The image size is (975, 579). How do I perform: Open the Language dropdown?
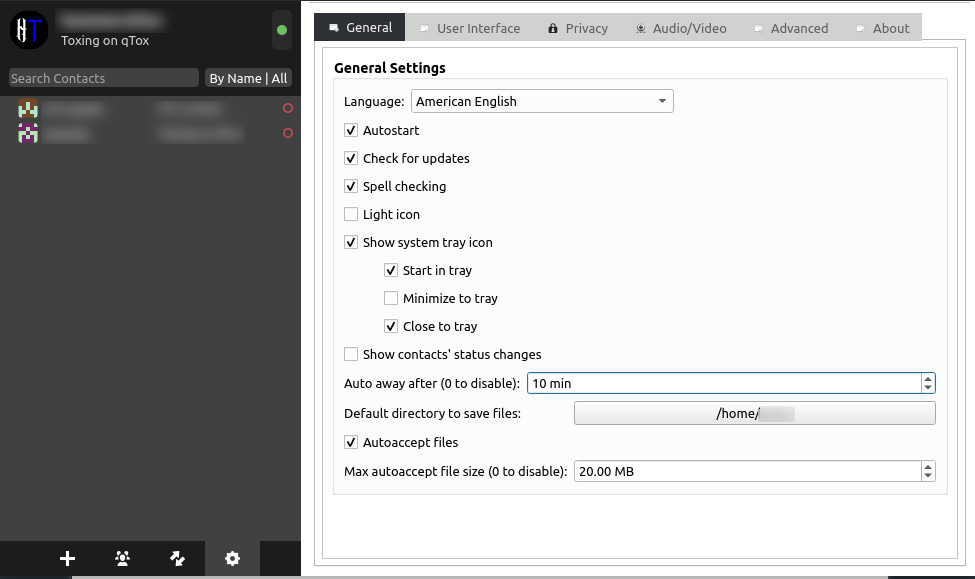tap(542, 101)
